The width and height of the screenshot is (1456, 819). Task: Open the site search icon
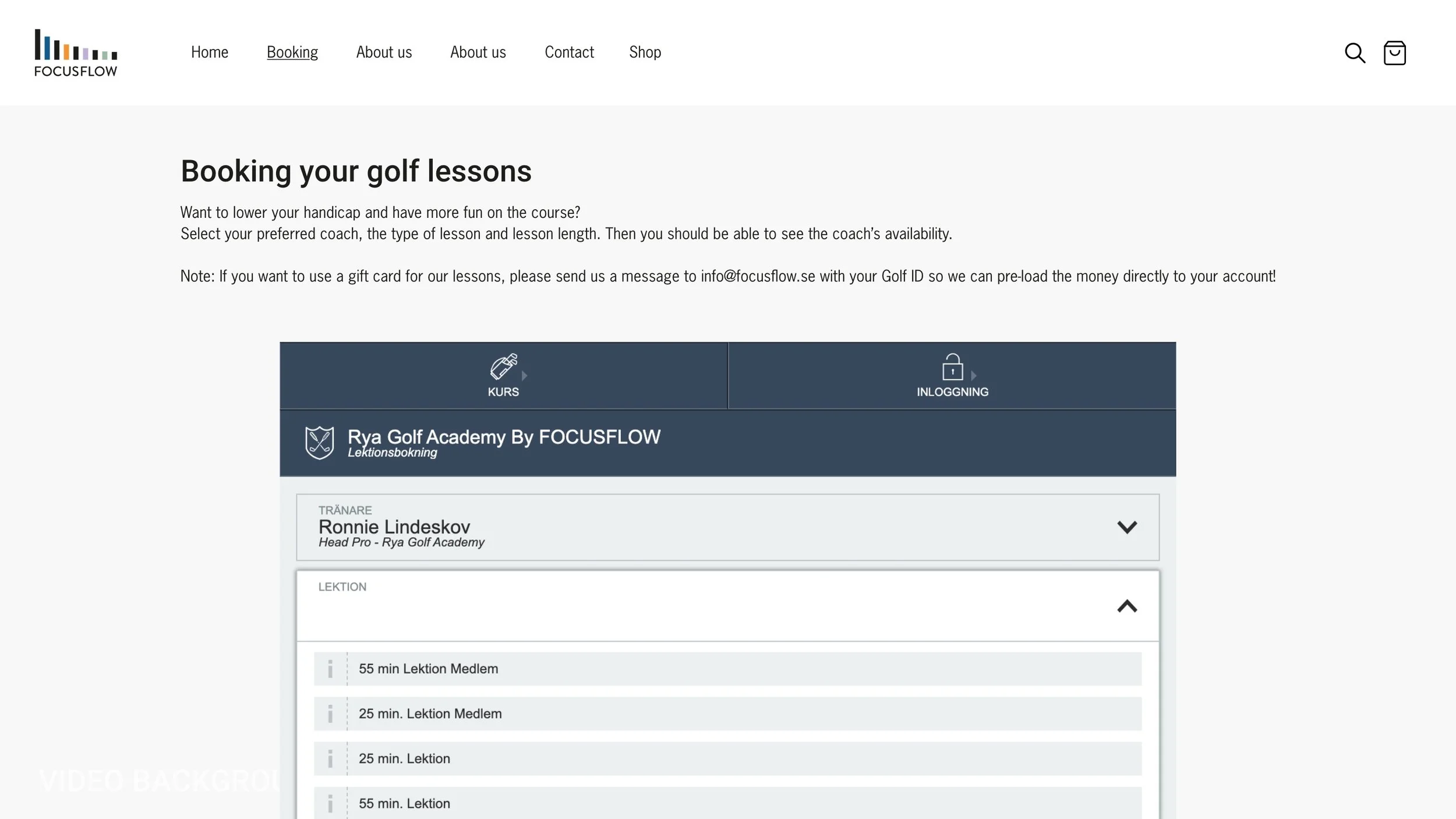point(1355,53)
